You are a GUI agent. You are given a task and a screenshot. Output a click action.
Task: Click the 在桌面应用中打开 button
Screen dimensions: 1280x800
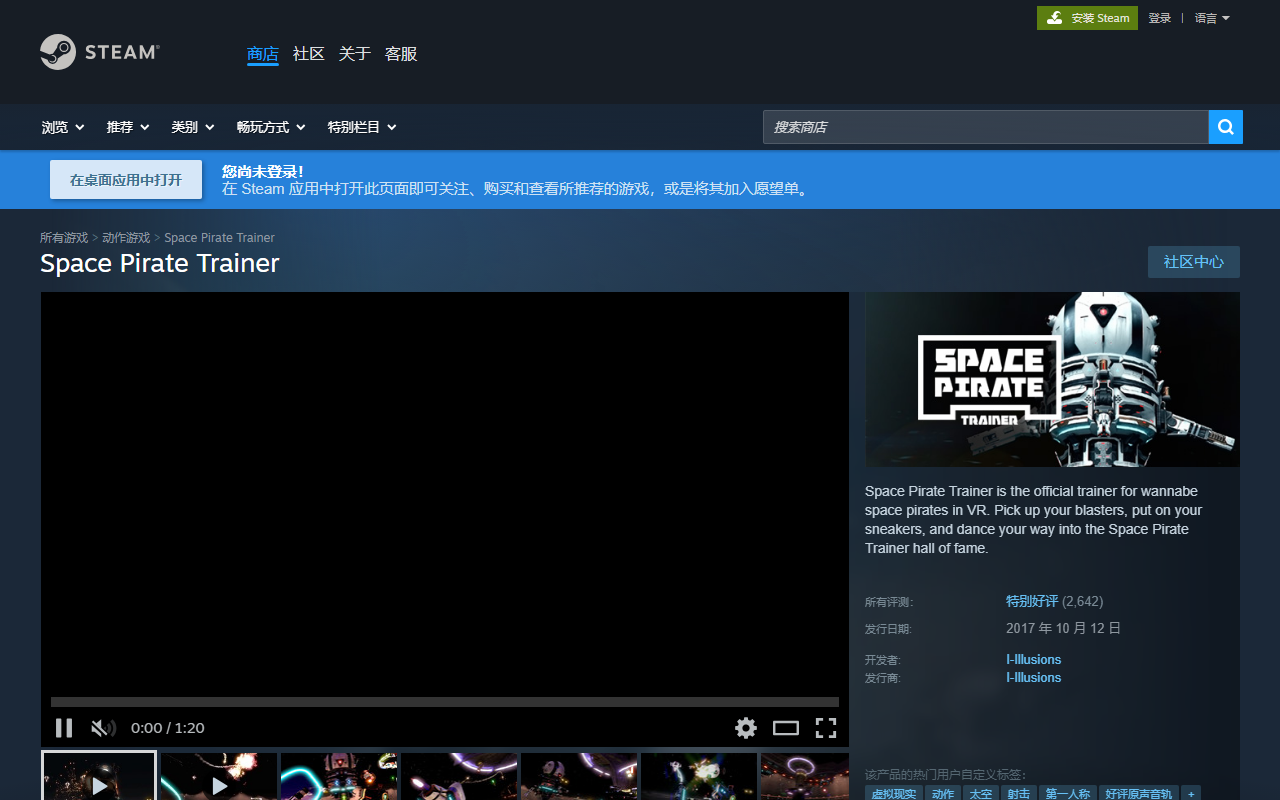[126, 180]
